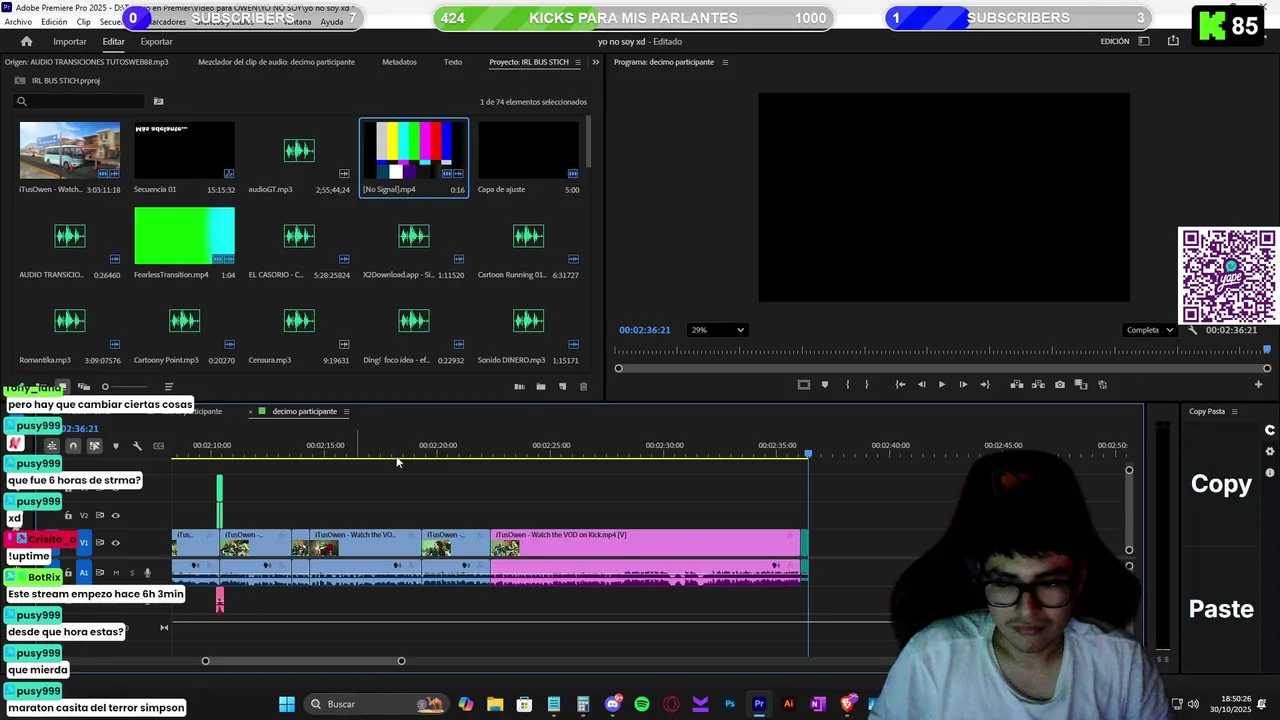This screenshot has height=720, width=1280.
Task: Toggle linked selection in timeline
Action: (94, 446)
